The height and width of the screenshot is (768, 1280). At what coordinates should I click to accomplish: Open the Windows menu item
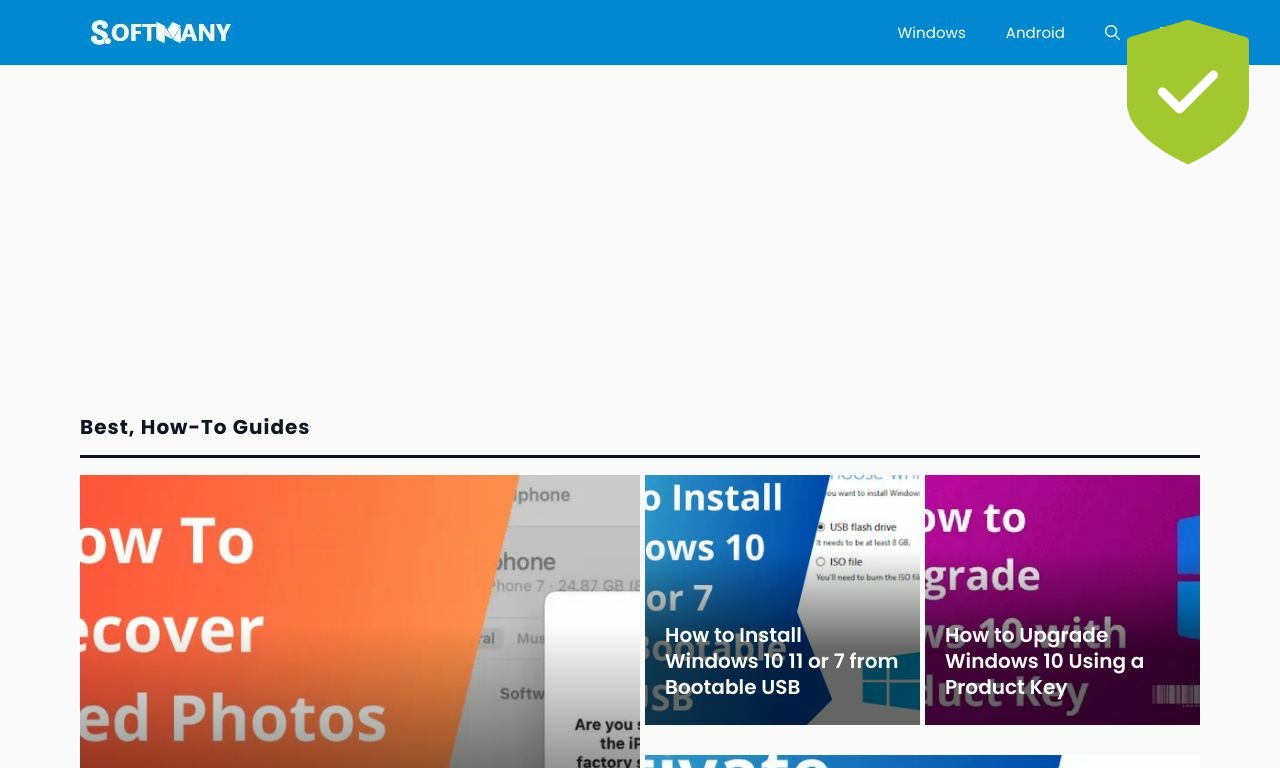click(931, 33)
